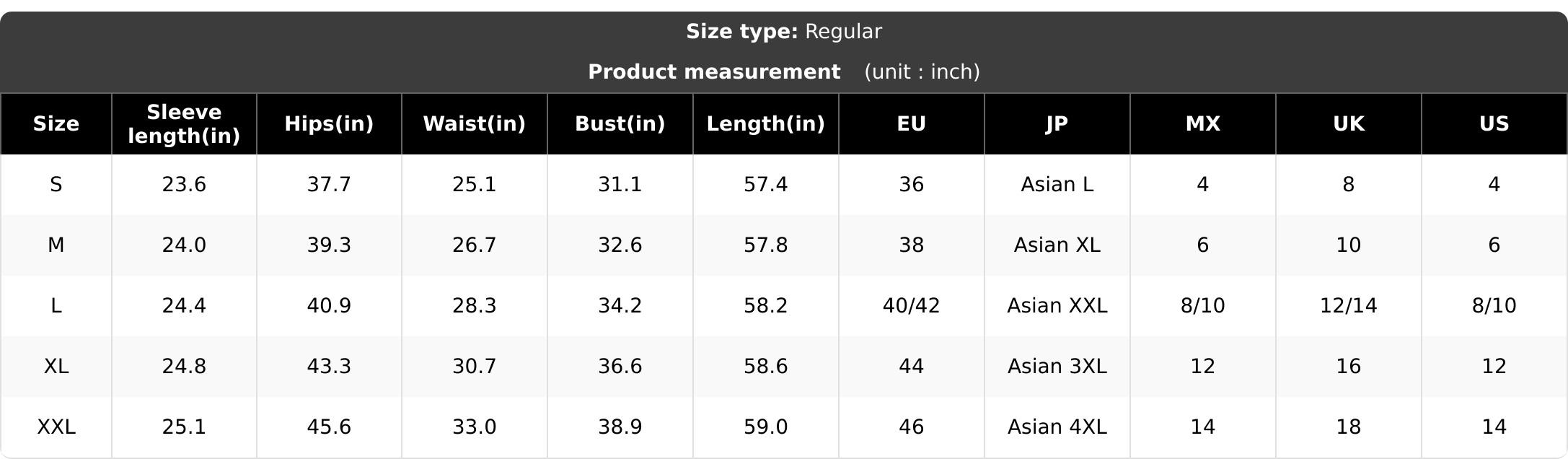Click the Asian XXL JP cell
1568x459 pixels.
(1057, 306)
